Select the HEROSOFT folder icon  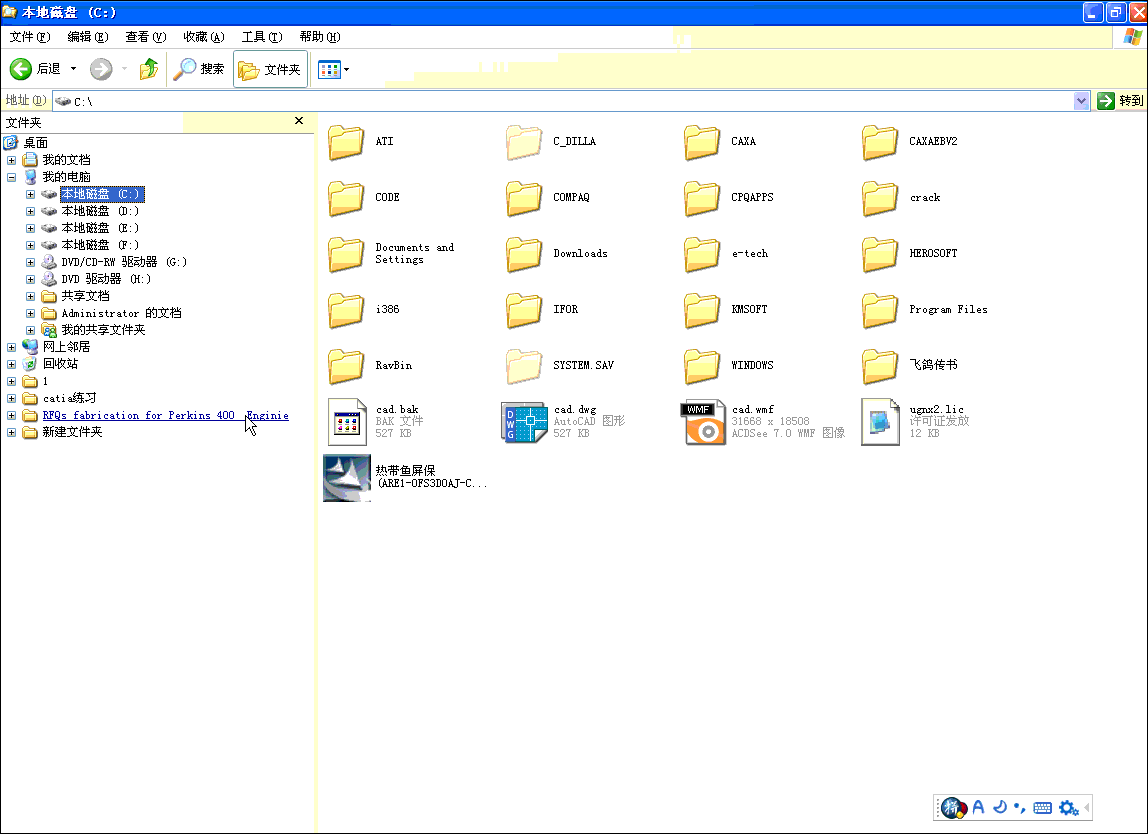tap(879, 254)
